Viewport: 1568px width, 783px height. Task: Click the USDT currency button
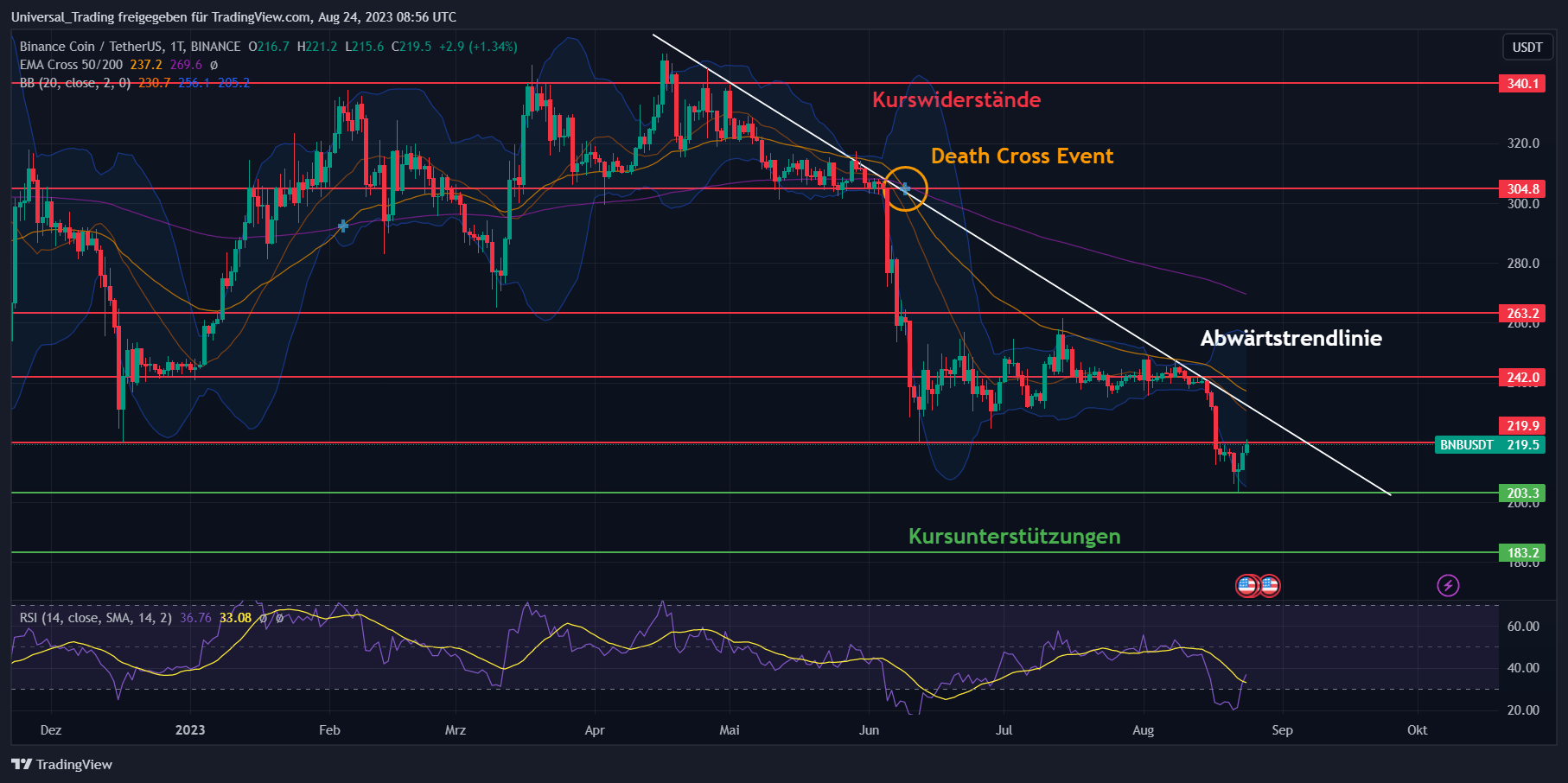tap(1527, 47)
